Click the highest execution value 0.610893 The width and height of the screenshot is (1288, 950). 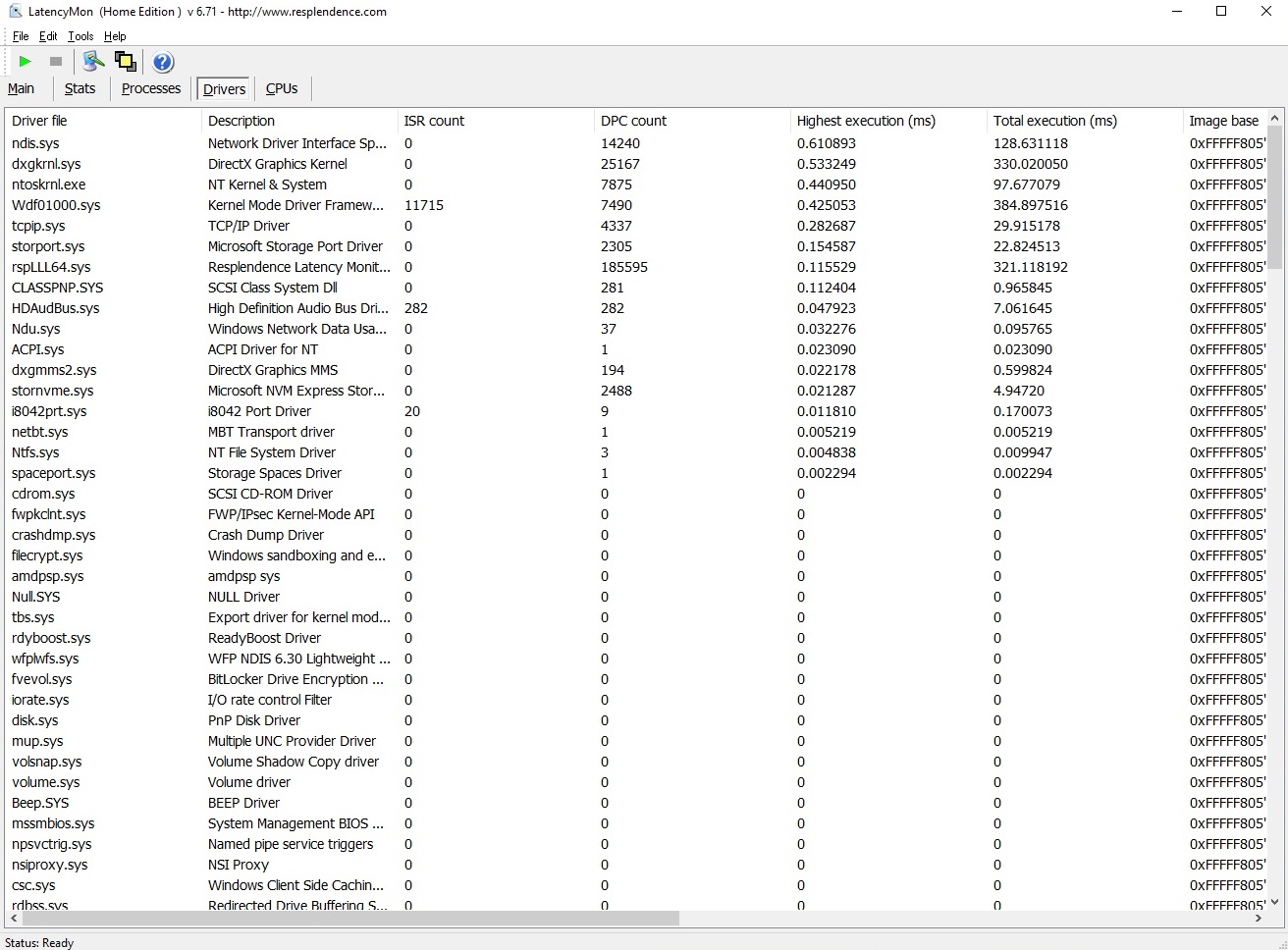pyautogui.click(x=827, y=143)
